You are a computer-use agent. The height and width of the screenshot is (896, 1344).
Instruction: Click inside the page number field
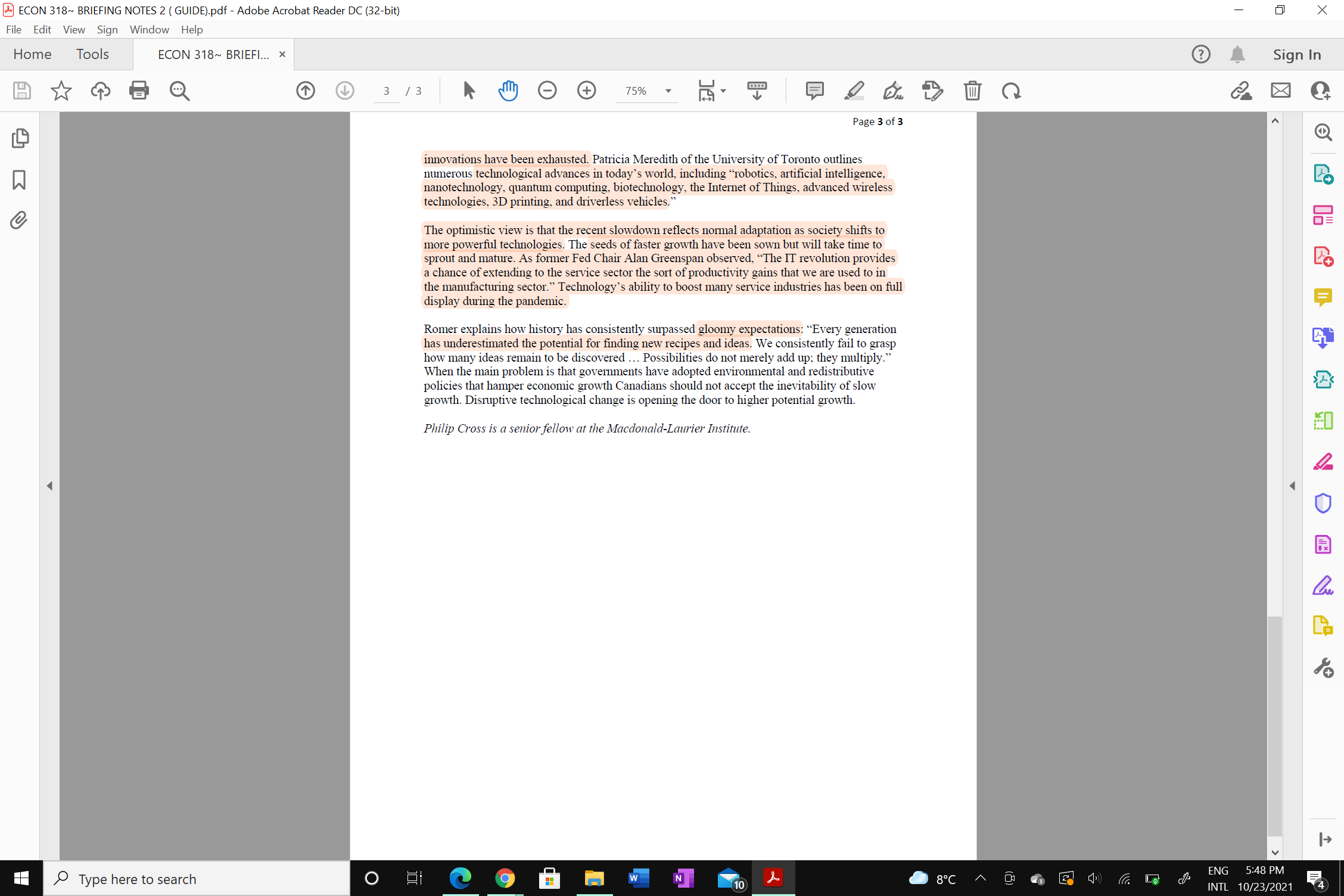tap(387, 91)
